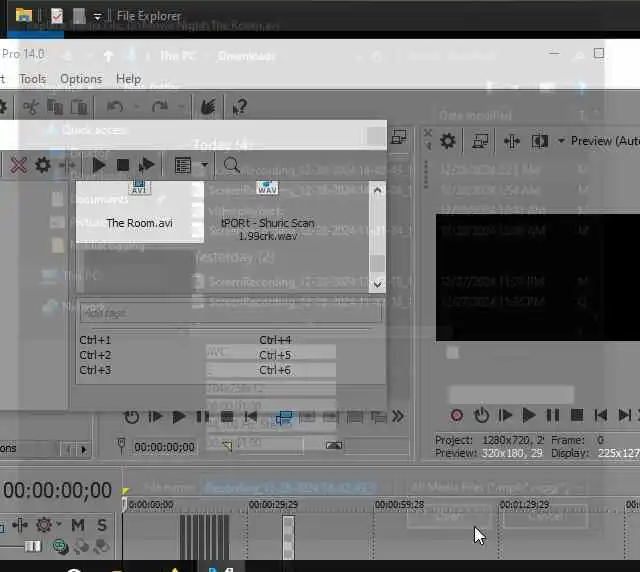Click the Paste icon in the main toolbar
Viewport: 640px width, 572px height.
[x=79, y=107]
